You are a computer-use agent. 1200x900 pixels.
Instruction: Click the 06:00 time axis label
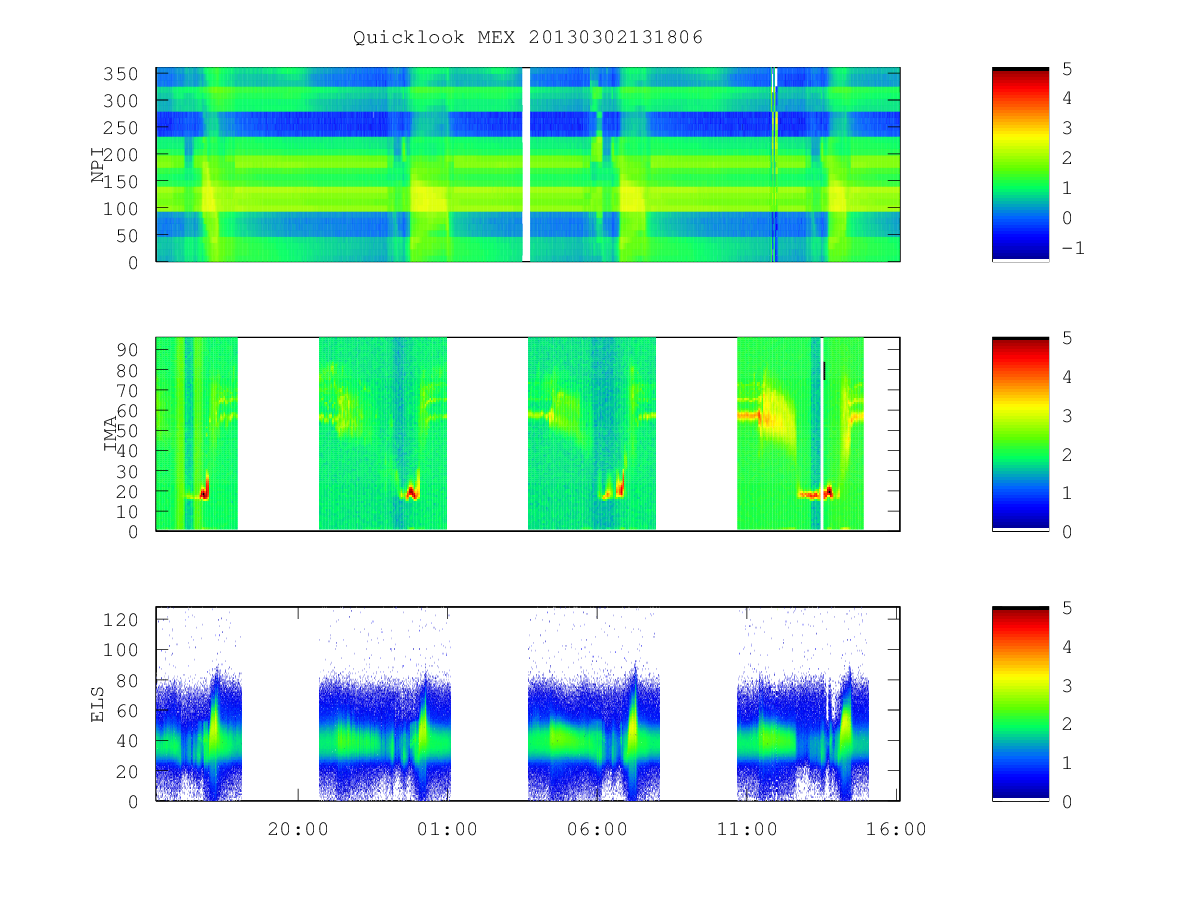click(597, 829)
